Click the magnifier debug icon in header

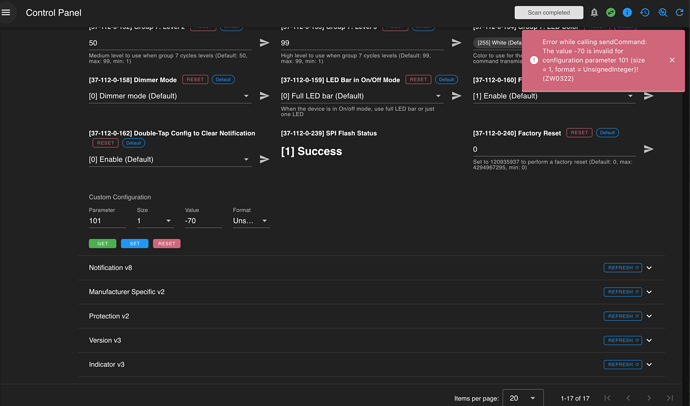[662, 13]
